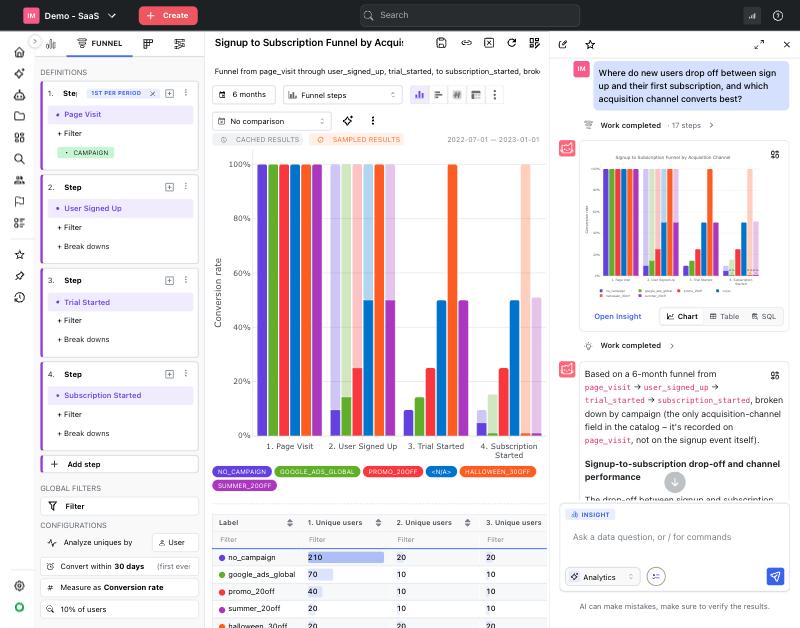The width and height of the screenshot is (800, 628).
Task: Select the stacked bar chart view
Action: (457, 95)
